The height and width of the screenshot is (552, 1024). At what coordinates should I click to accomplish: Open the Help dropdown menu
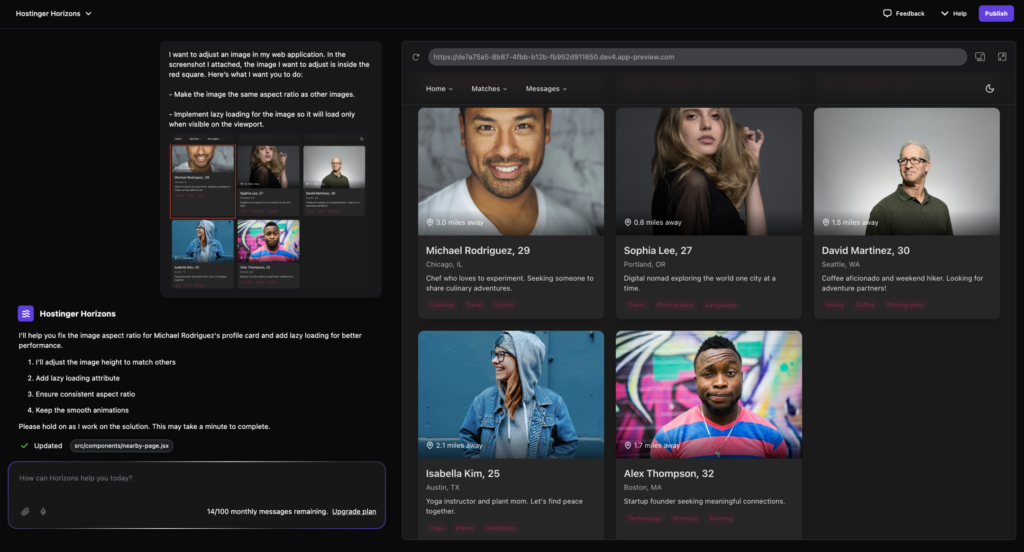click(x=953, y=14)
